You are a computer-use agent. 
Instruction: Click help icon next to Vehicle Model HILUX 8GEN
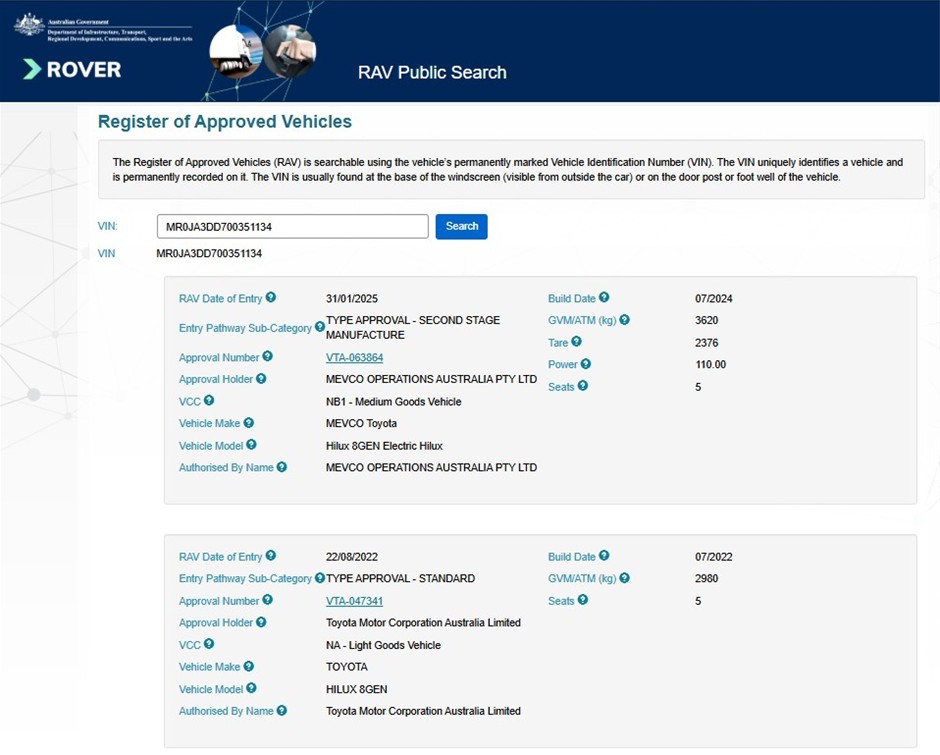252,688
